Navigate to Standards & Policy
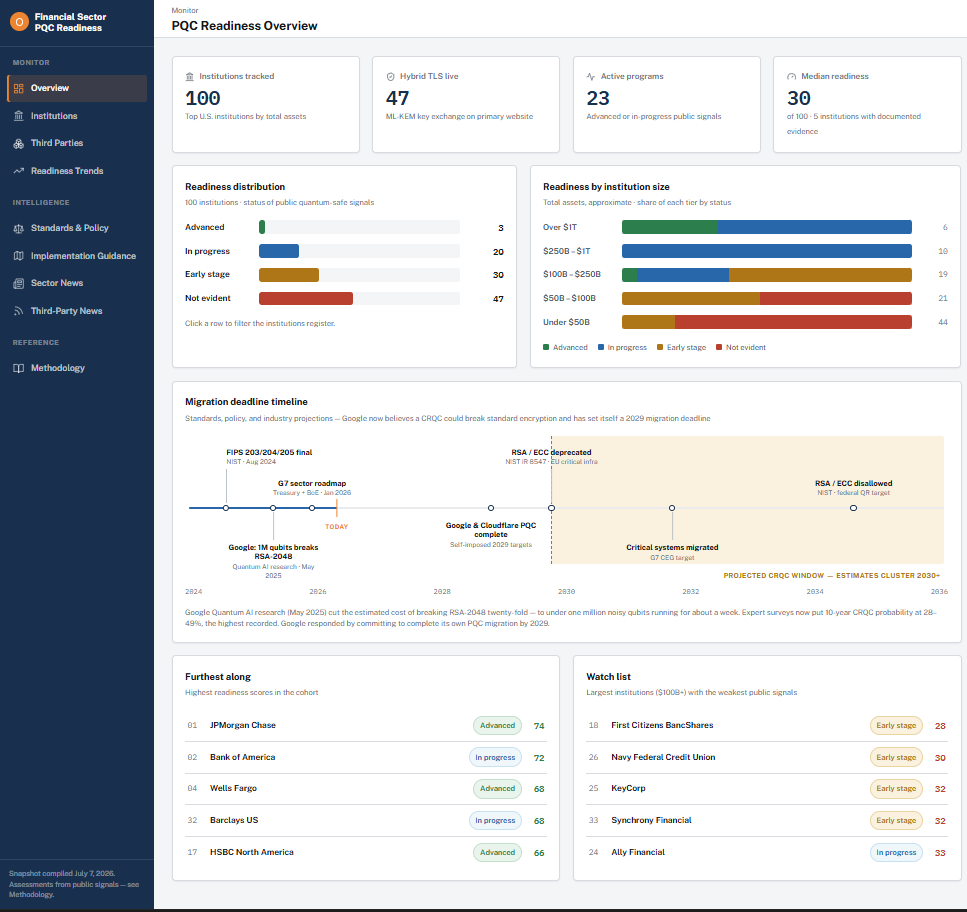 [x=77, y=228]
